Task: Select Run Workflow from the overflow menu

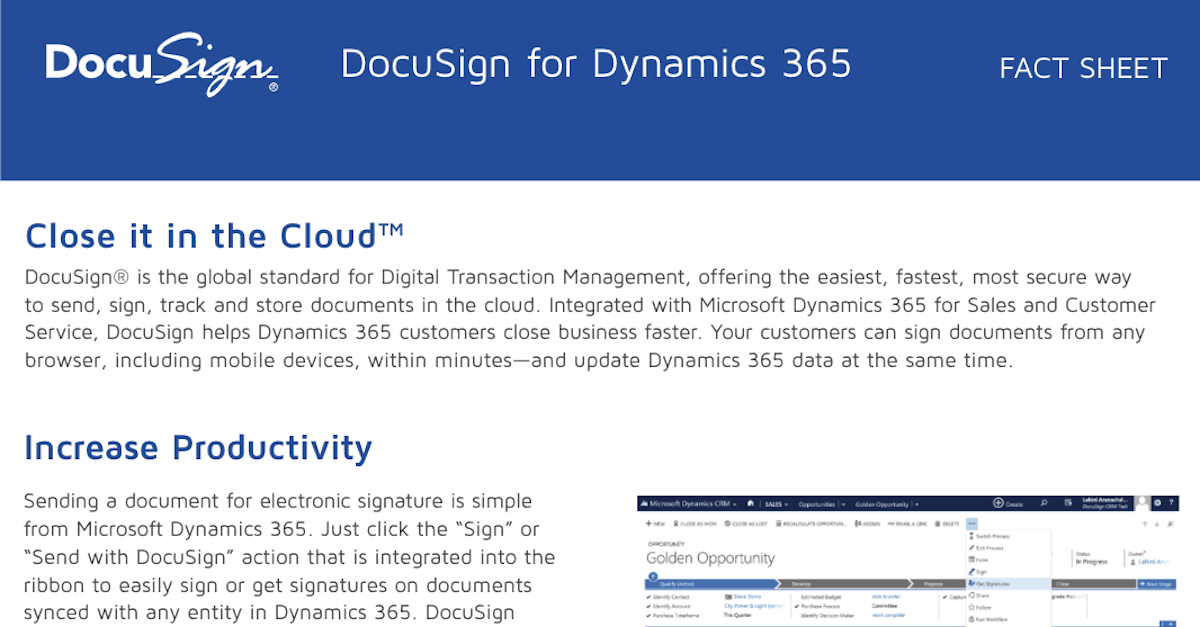Action: [x=1008, y=619]
